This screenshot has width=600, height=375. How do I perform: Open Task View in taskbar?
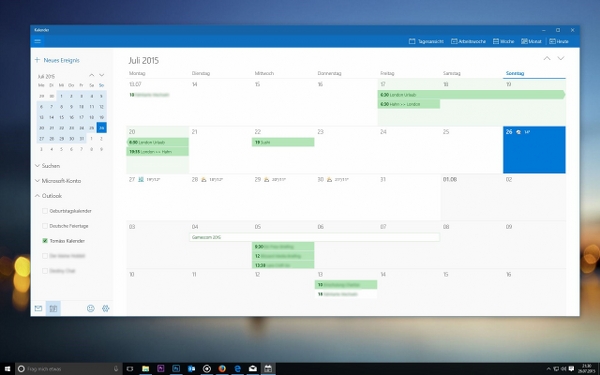click(x=130, y=369)
